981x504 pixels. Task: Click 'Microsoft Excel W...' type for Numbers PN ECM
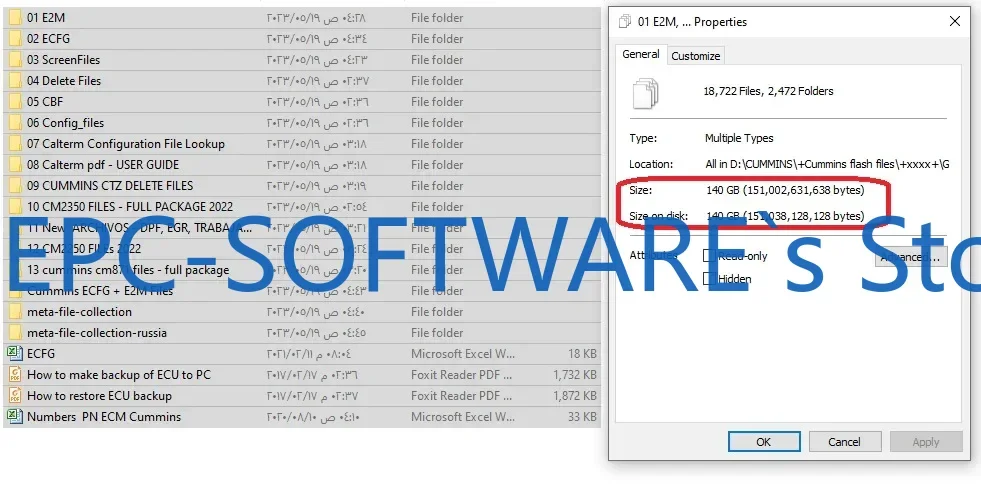tap(463, 416)
